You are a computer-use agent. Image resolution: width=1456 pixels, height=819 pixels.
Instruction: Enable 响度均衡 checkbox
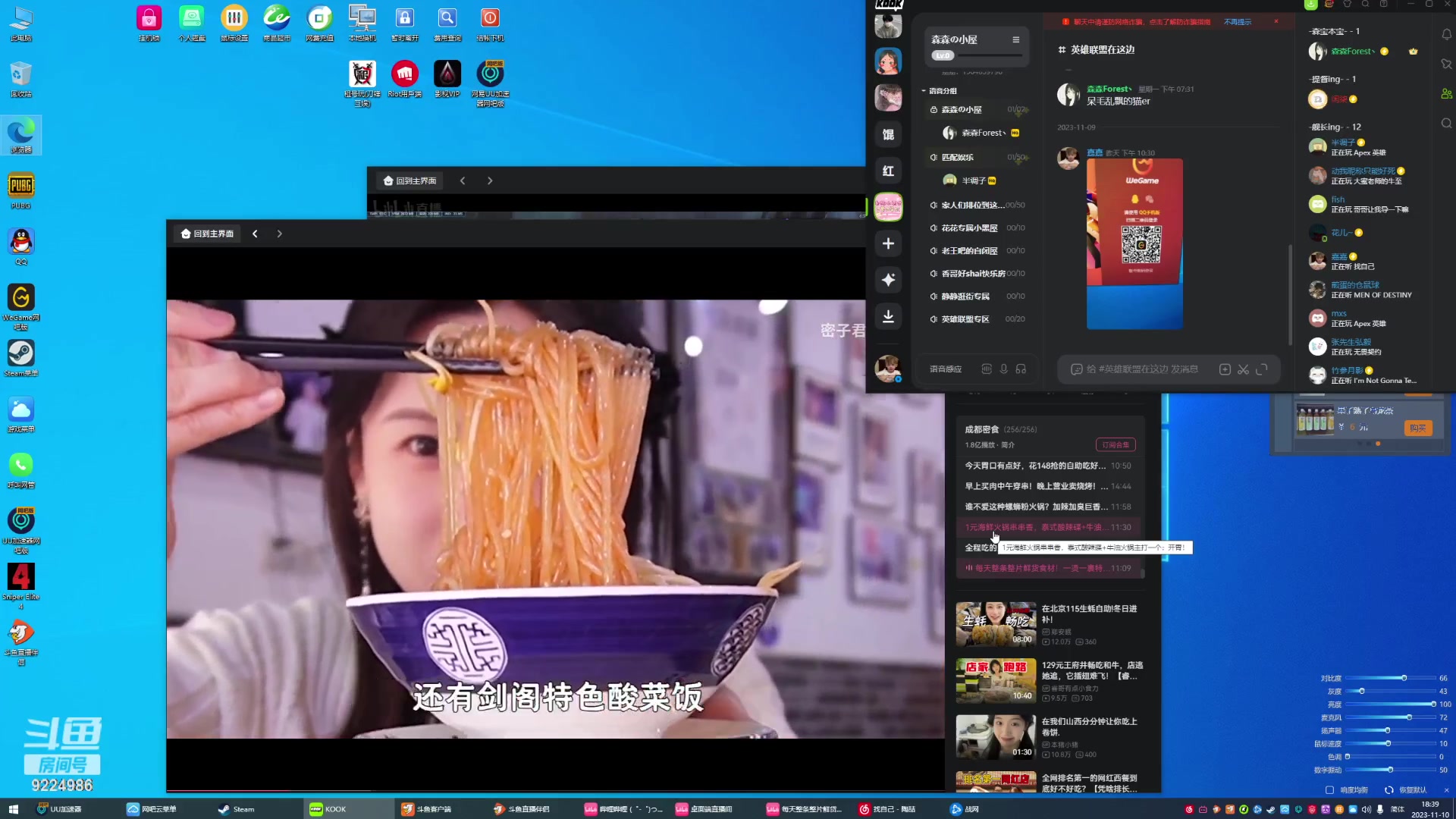[1329, 790]
